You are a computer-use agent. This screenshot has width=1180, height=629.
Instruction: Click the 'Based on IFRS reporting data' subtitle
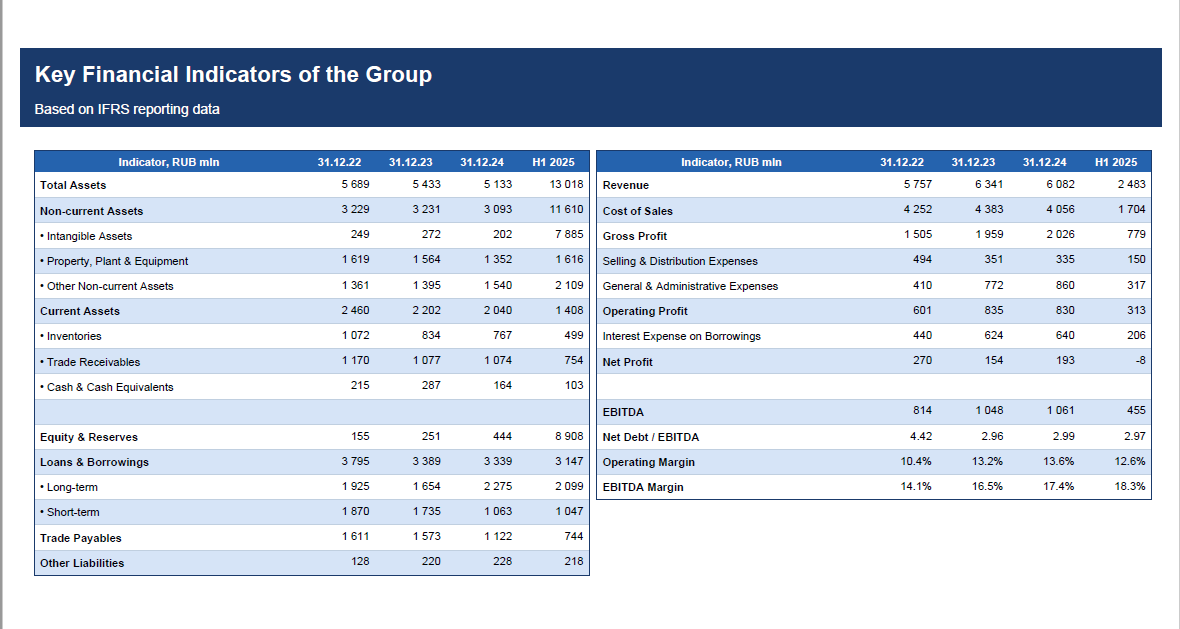coord(127,109)
